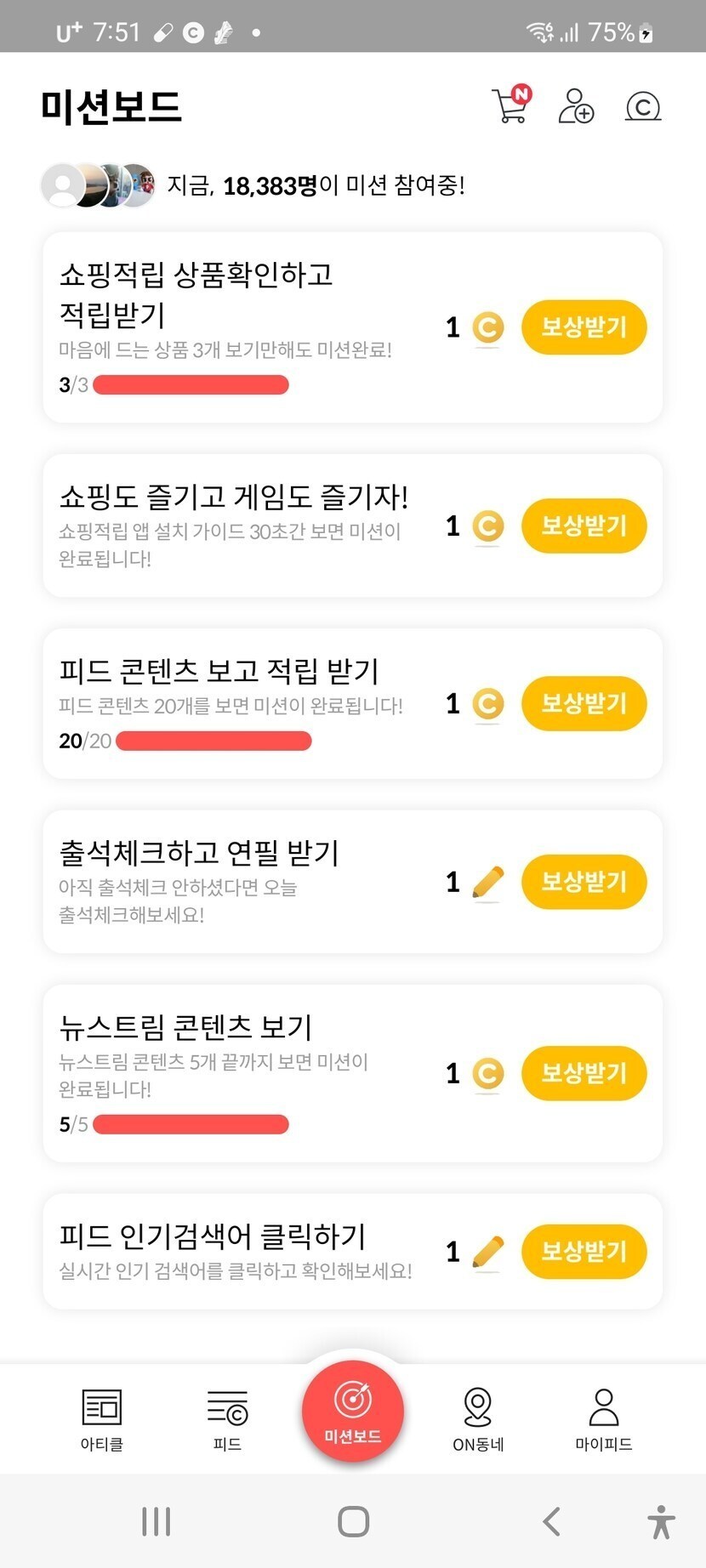Tap the 미션보드 target icon button
The width and height of the screenshot is (706, 1568).
click(x=353, y=1411)
